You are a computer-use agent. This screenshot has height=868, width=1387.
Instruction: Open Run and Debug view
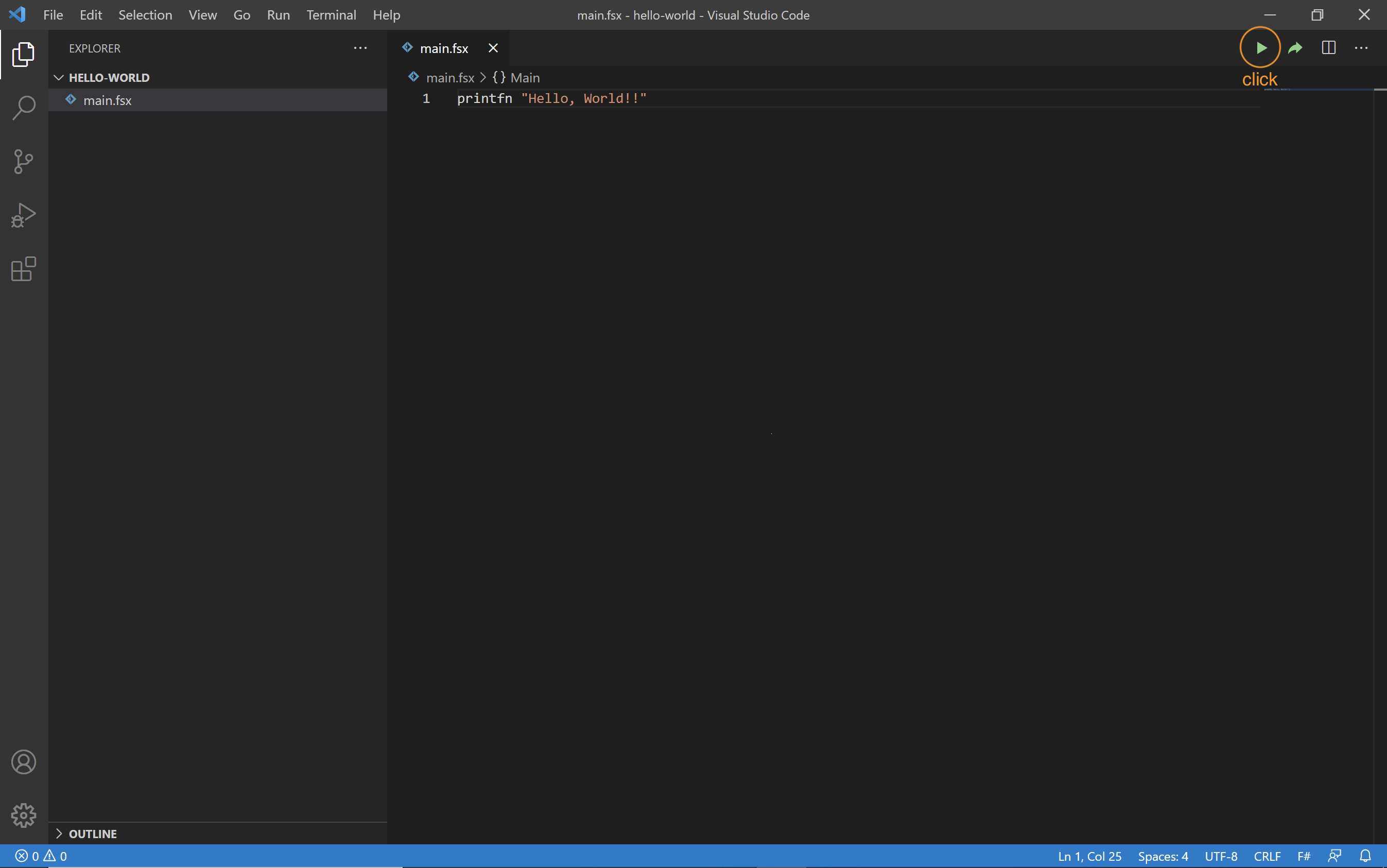click(24, 215)
